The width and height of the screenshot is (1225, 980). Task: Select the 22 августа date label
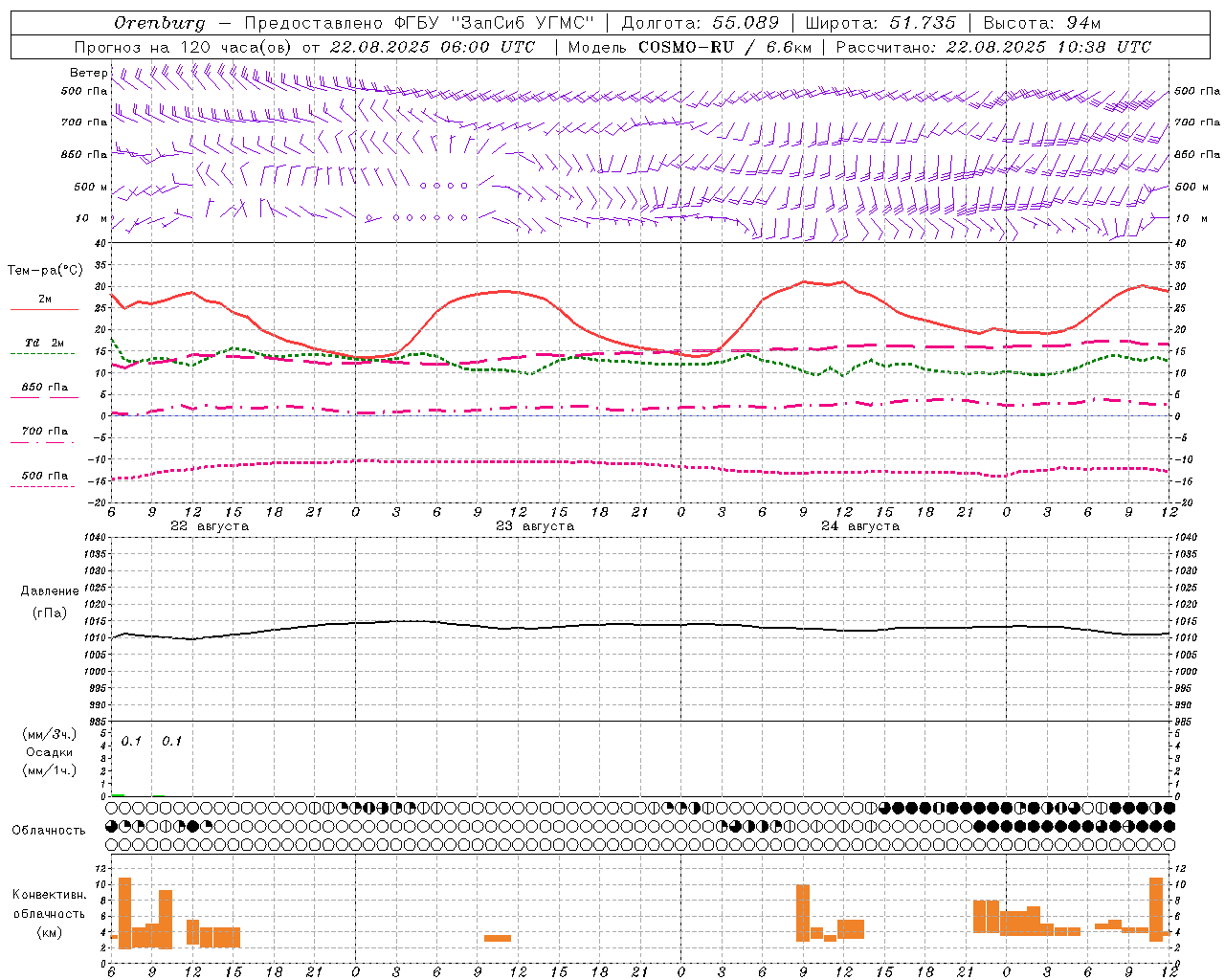pos(210,526)
